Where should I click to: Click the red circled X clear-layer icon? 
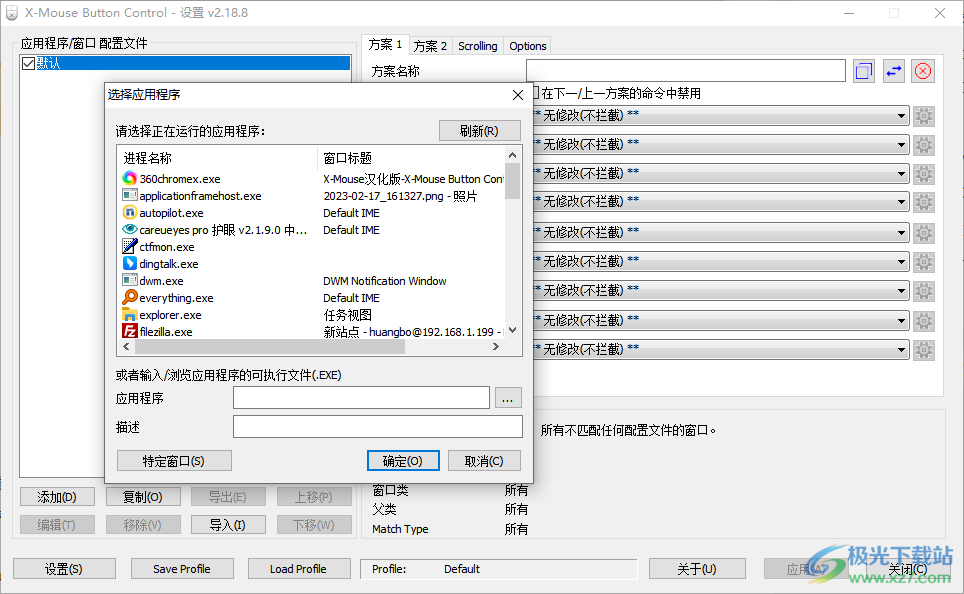point(923,71)
